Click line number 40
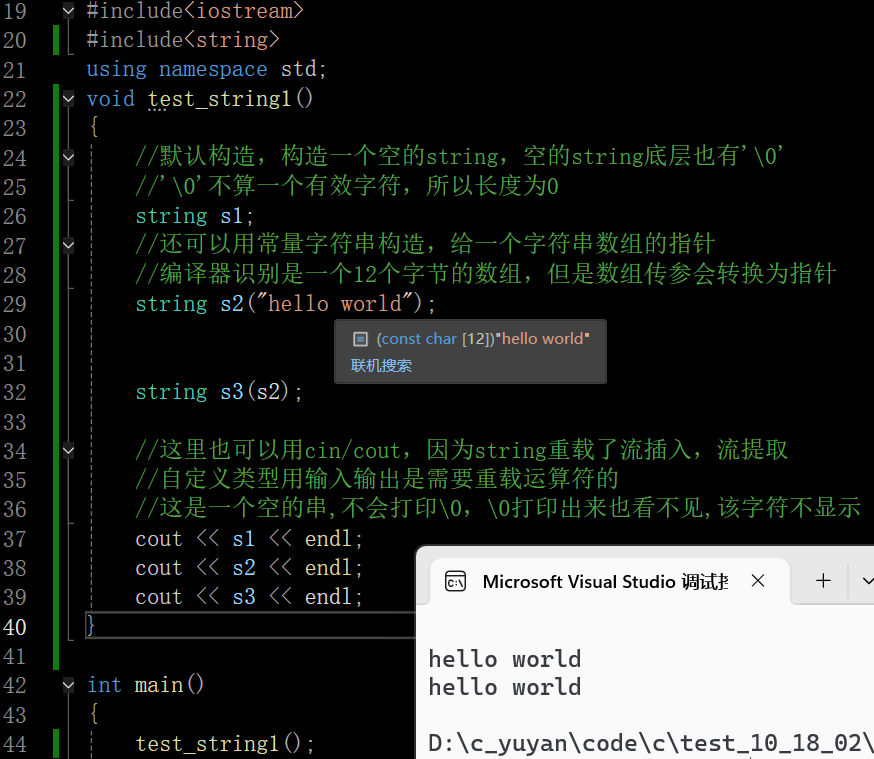 pyautogui.click(x=15, y=627)
